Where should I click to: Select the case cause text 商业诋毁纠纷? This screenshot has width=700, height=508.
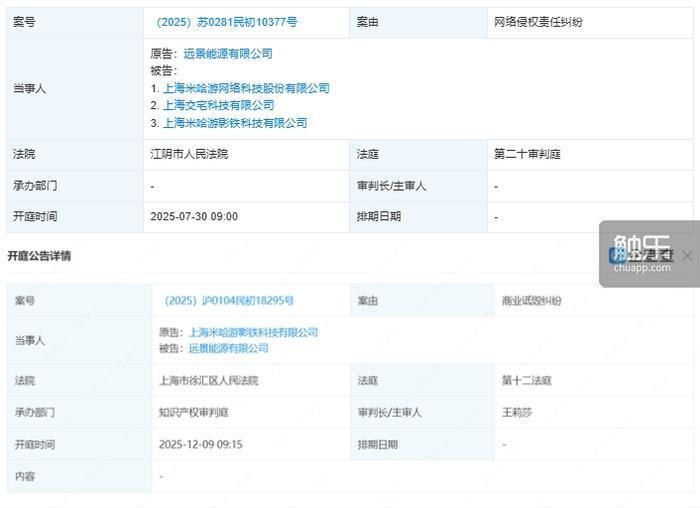pyautogui.click(x=531, y=300)
